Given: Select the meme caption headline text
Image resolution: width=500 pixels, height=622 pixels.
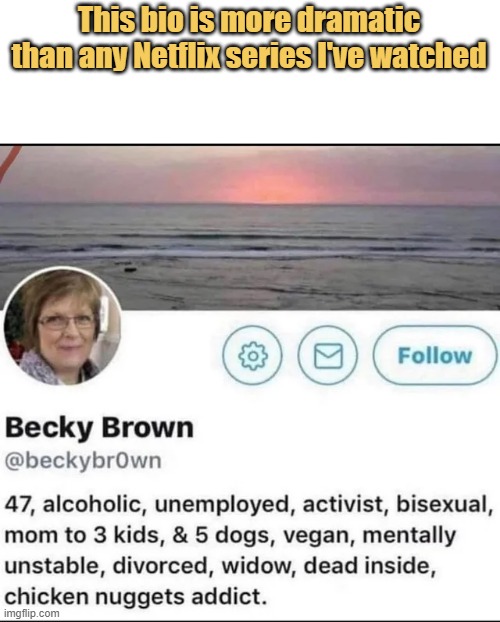Looking at the screenshot, I should [249, 38].
